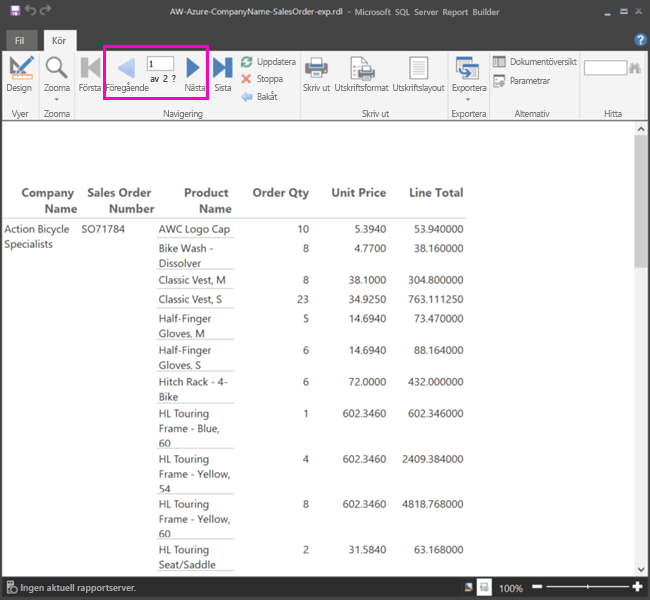Click the zoom out minus button
Screen dimensions: 650x600
[537, 586]
